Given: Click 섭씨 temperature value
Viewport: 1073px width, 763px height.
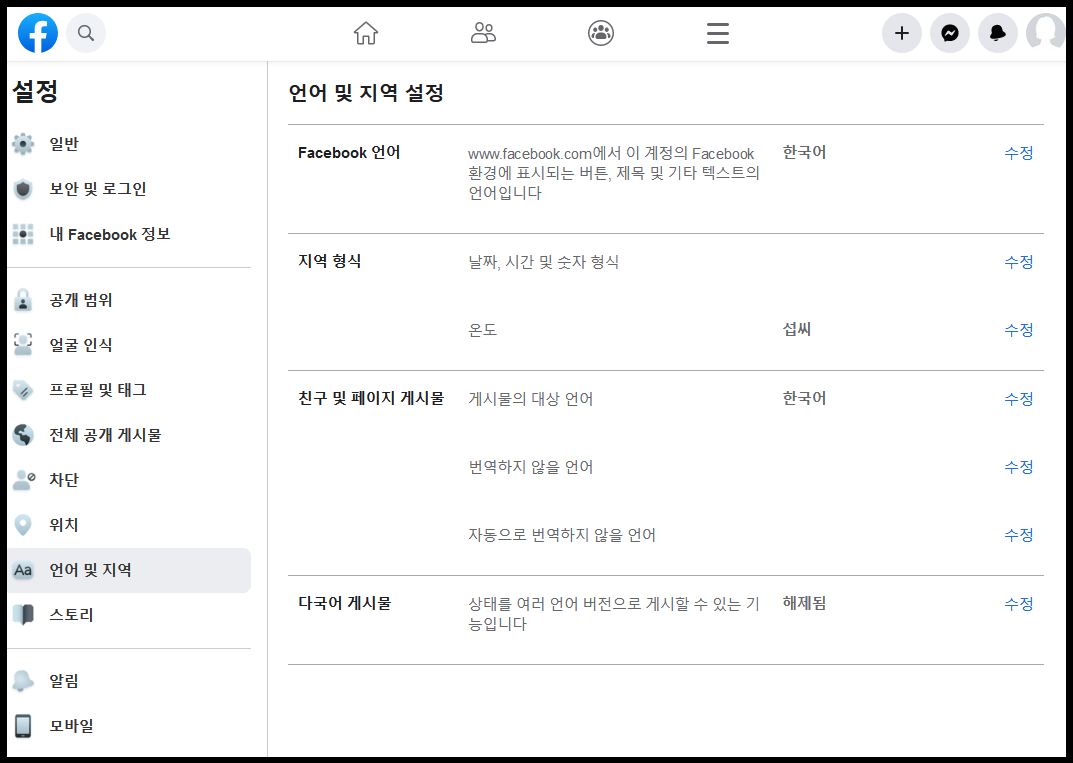Looking at the screenshot, I should [797, 330].
